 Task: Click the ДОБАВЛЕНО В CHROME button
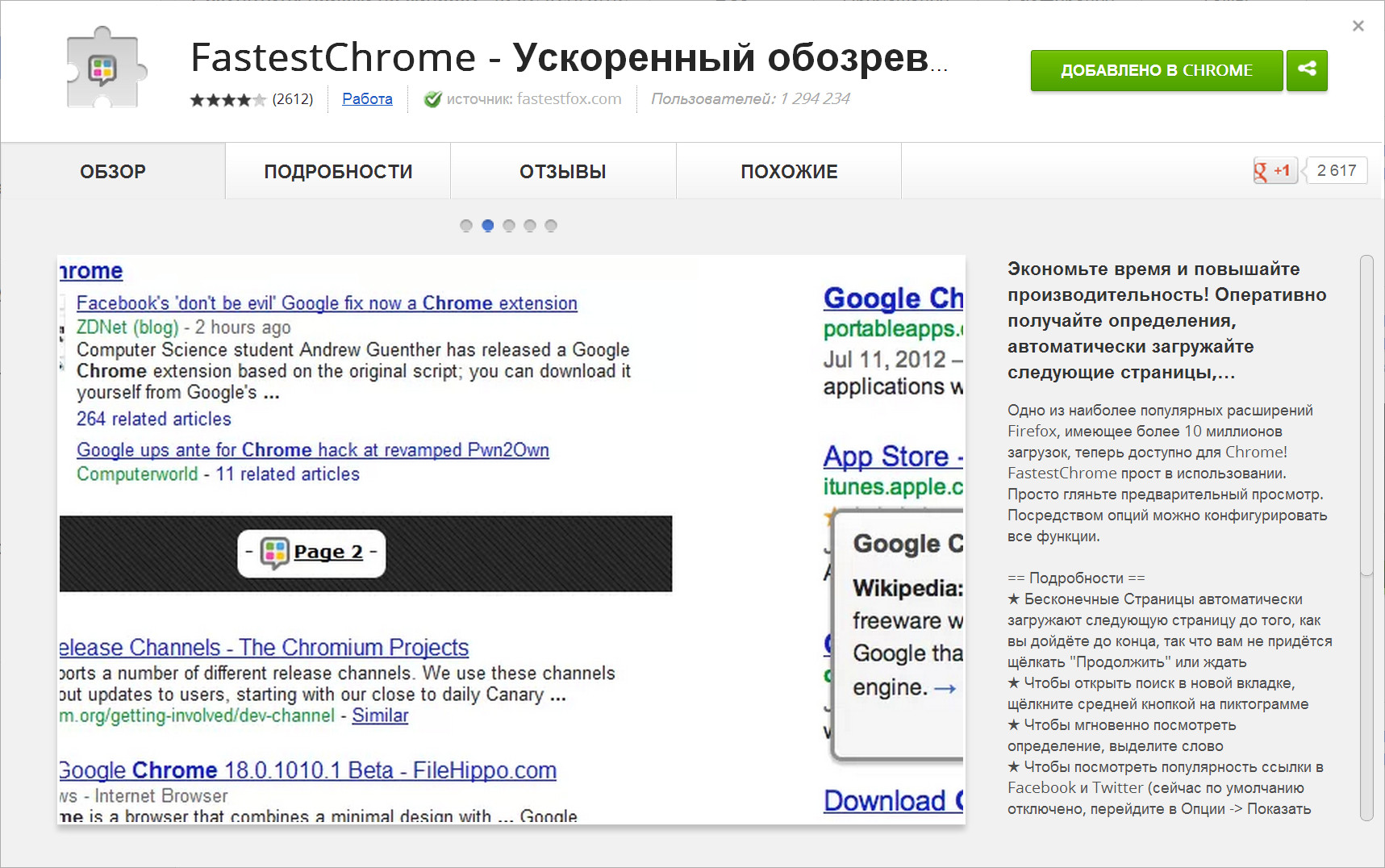click(1156, 70)
